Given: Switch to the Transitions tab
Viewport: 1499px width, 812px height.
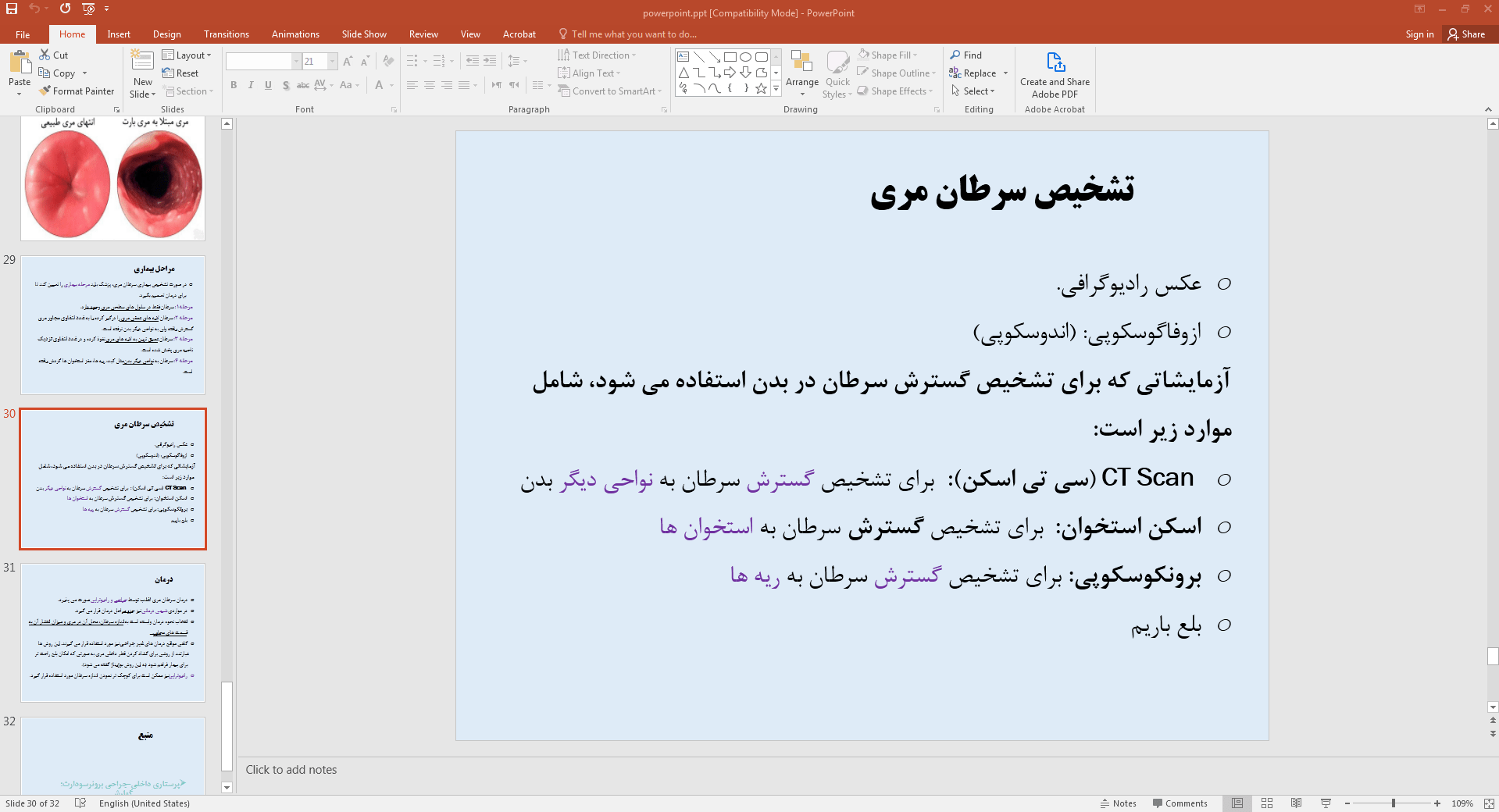Looking at the screenshot, I should (x=227, y=34).
